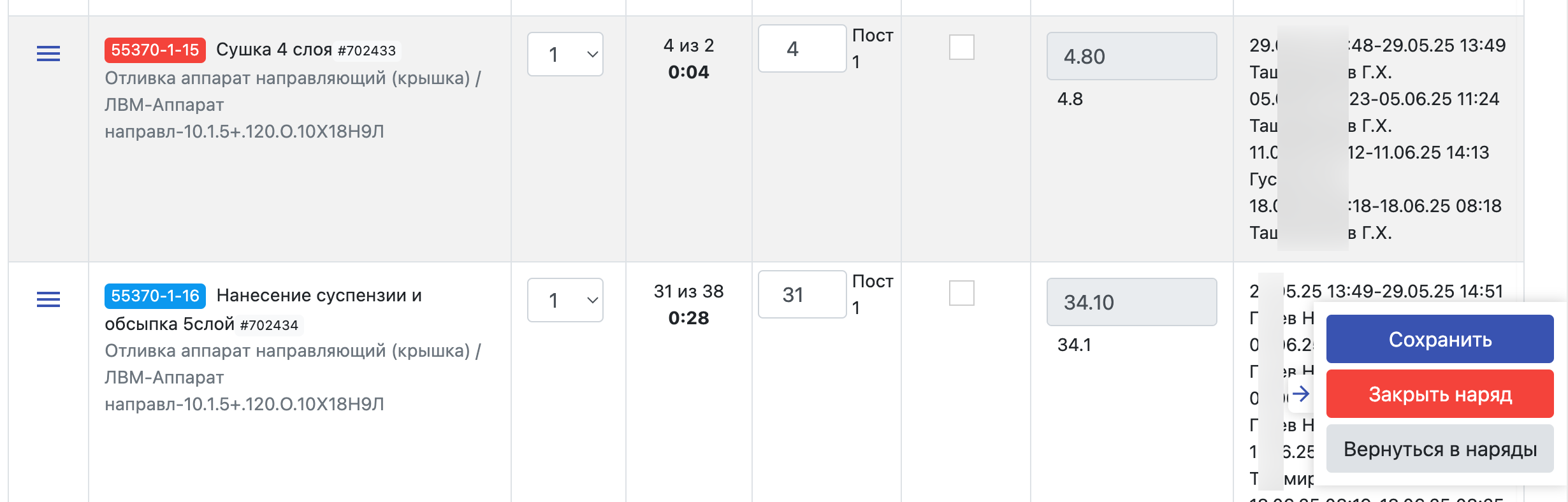
Task: Click the blue arrow icon beside Закрыть наряд
Action: click(x=1301, y=394)
